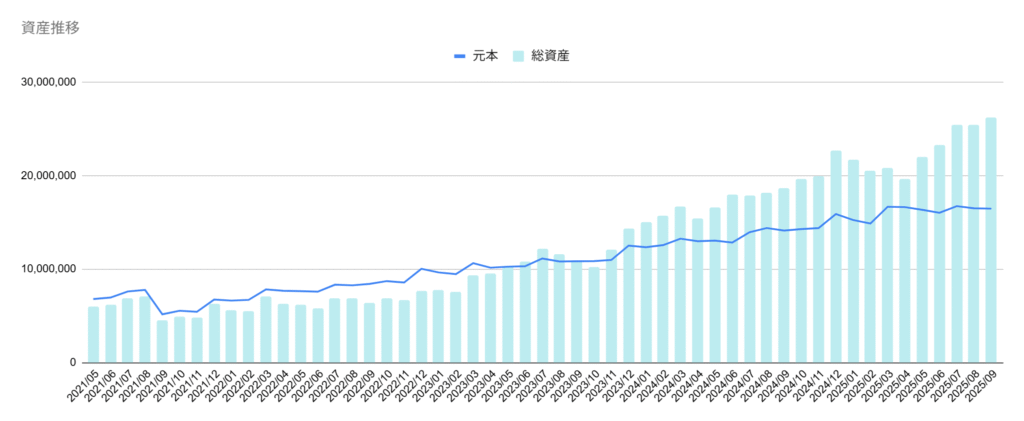This screenshot has height=421, width=1024.
Task: Click the light-blue 総資産 legend swatch
Action: 518,56
